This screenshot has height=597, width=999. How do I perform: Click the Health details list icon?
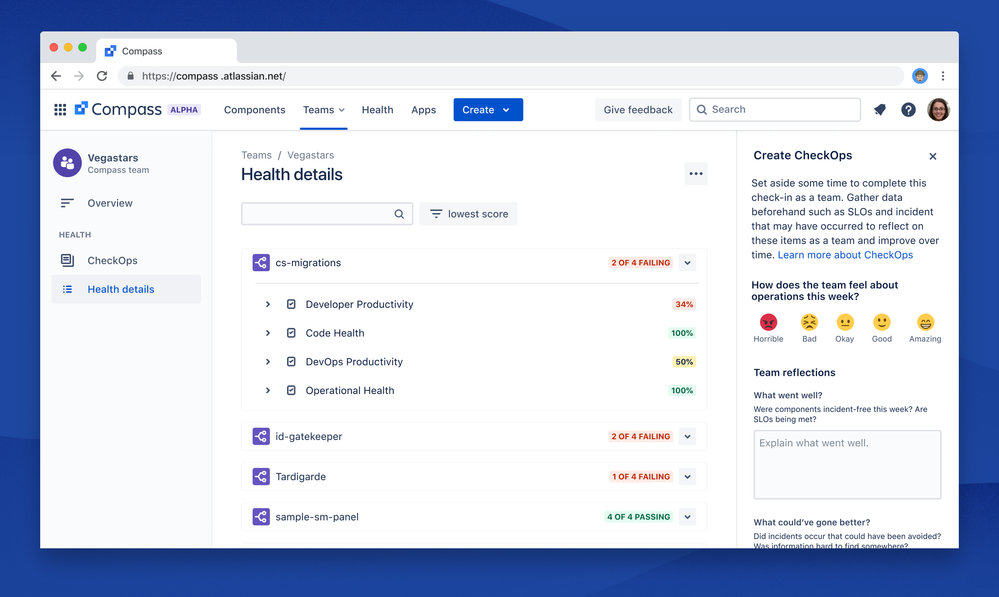(67, 289)
